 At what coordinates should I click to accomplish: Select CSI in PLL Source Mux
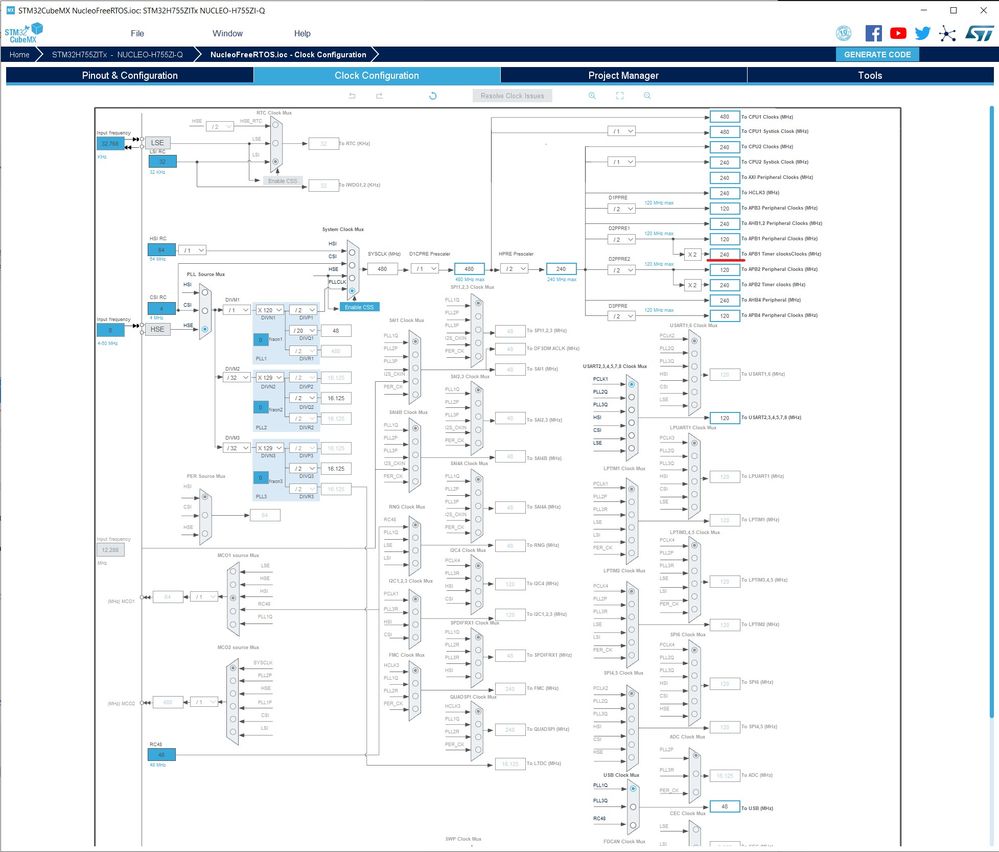click(205, 311)
